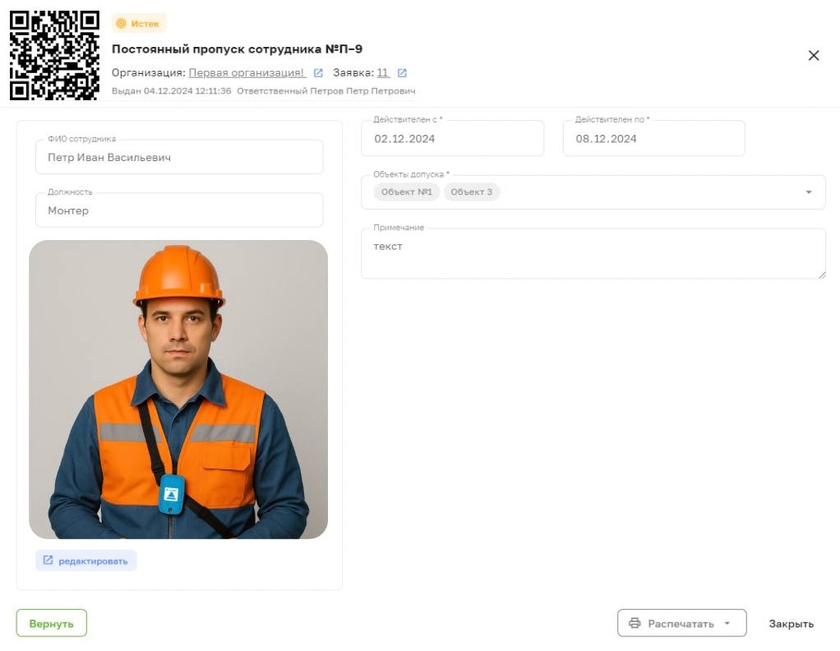The width and height of the screenshot is (840, 651).
Task: Expand the Объекты допуска dropdown arrow
Action: [808, 192]
